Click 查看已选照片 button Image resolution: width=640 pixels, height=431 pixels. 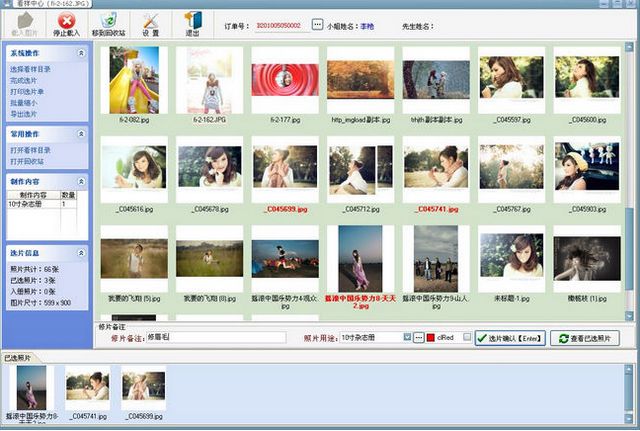tap(585, 338)
